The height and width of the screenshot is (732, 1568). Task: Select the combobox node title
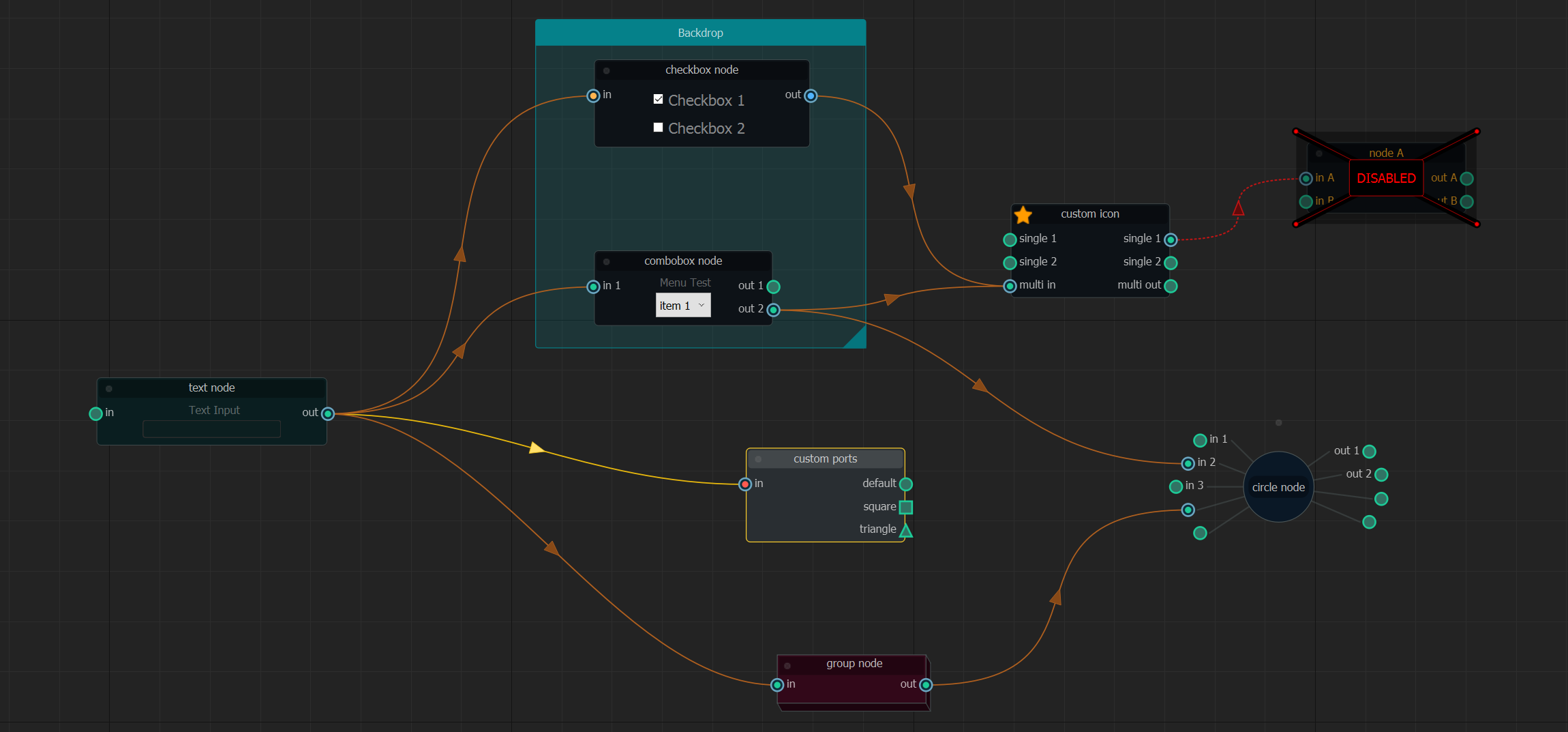pos(683,261)
